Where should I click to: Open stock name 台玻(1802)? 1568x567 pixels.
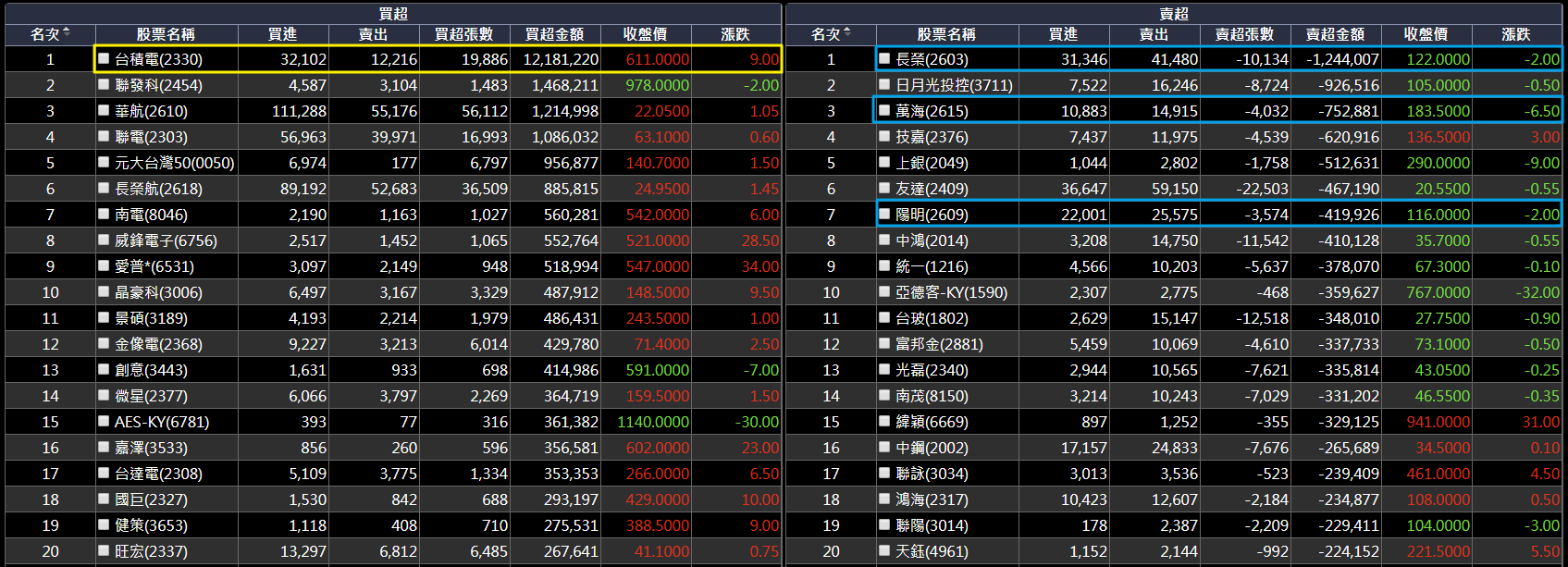[x=932, y=318]
